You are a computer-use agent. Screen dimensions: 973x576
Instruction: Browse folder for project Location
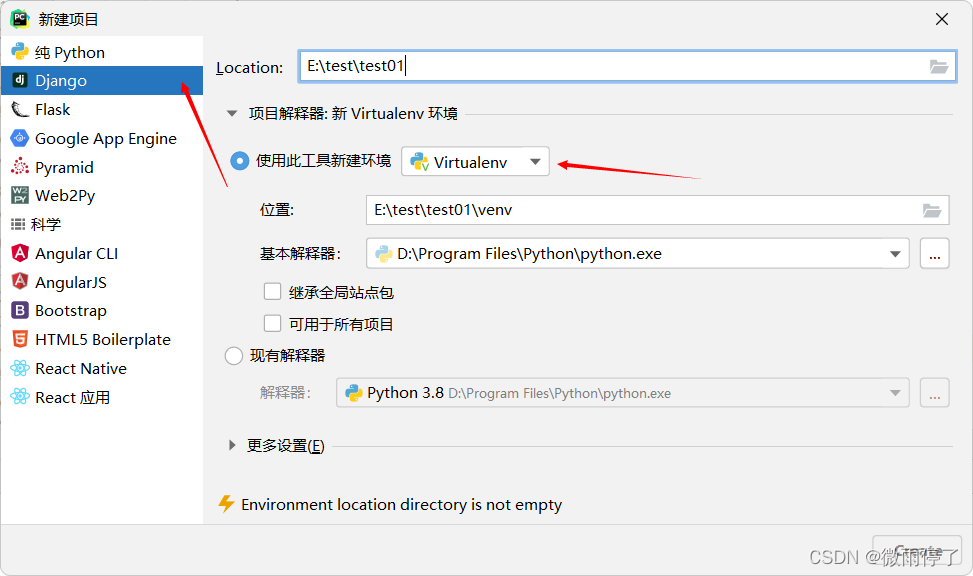pos(939,66)
